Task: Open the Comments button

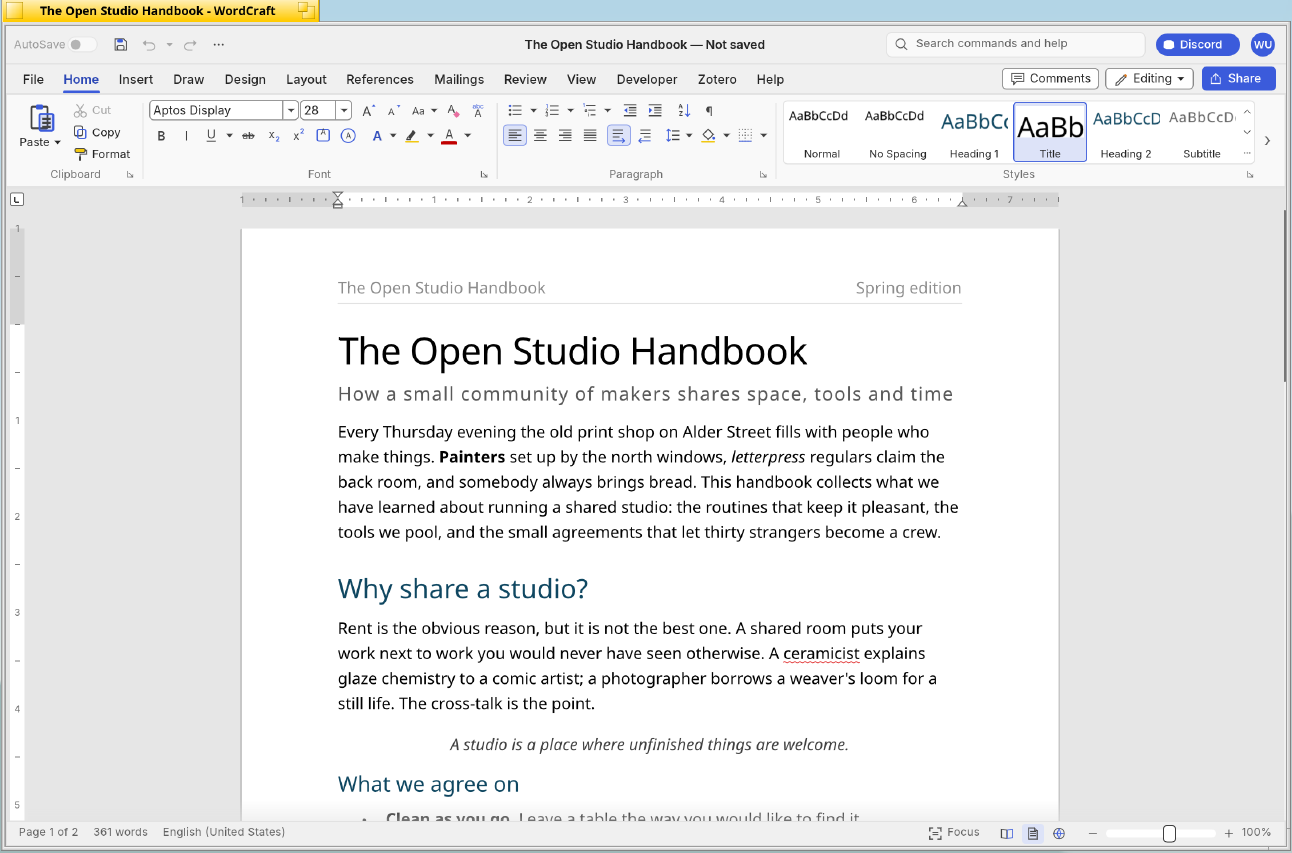Action: coord(1050,79)
